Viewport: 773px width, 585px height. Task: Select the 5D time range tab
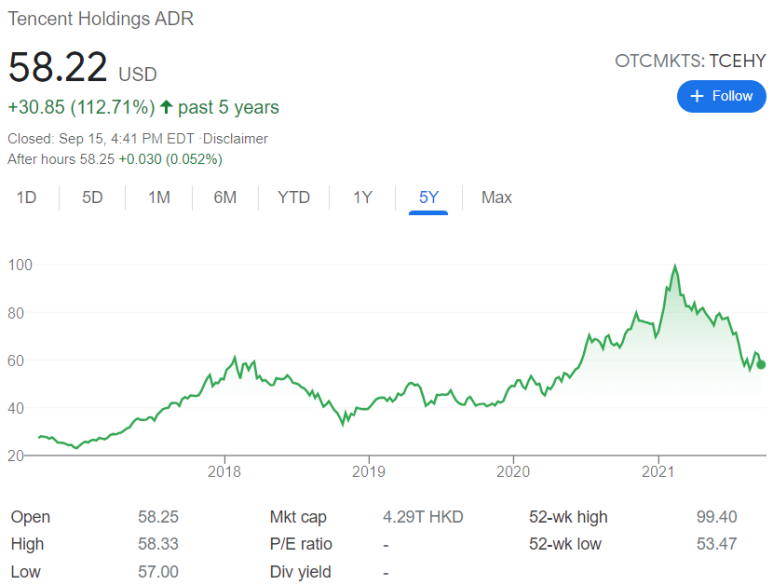point(92,198)
